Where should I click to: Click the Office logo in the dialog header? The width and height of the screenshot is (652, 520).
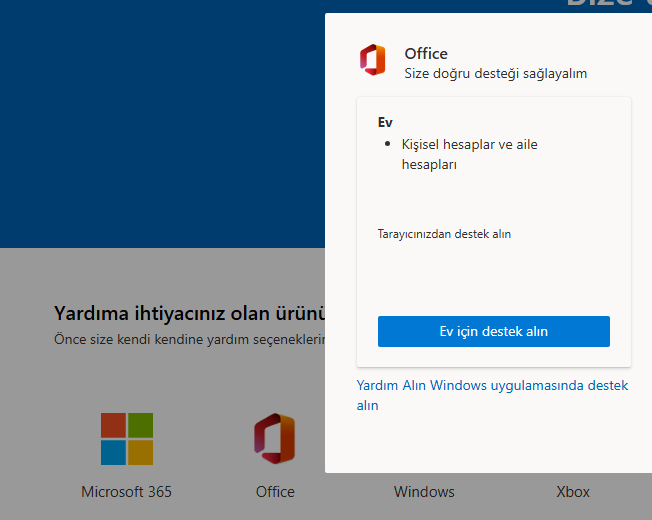coord(373,60)
